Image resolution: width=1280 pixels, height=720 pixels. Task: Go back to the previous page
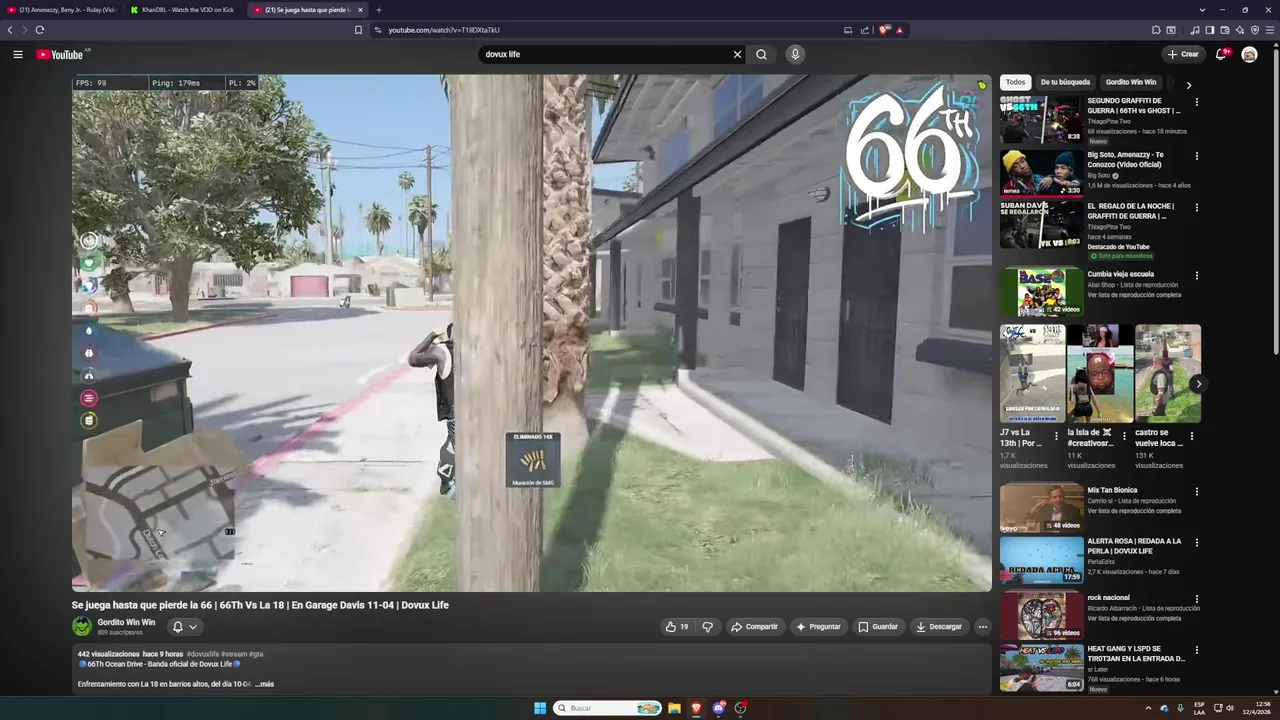10,30
